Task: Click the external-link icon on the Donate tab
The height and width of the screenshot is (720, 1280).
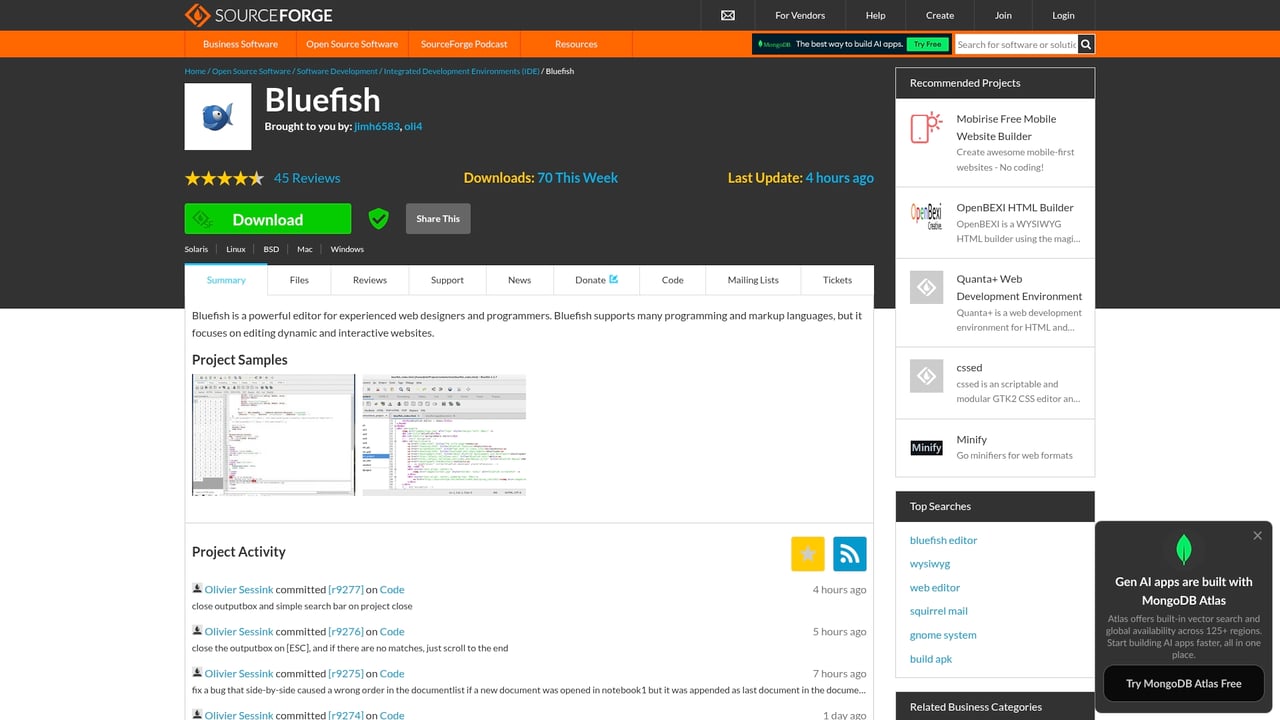Action: click(x=612, y=279)
